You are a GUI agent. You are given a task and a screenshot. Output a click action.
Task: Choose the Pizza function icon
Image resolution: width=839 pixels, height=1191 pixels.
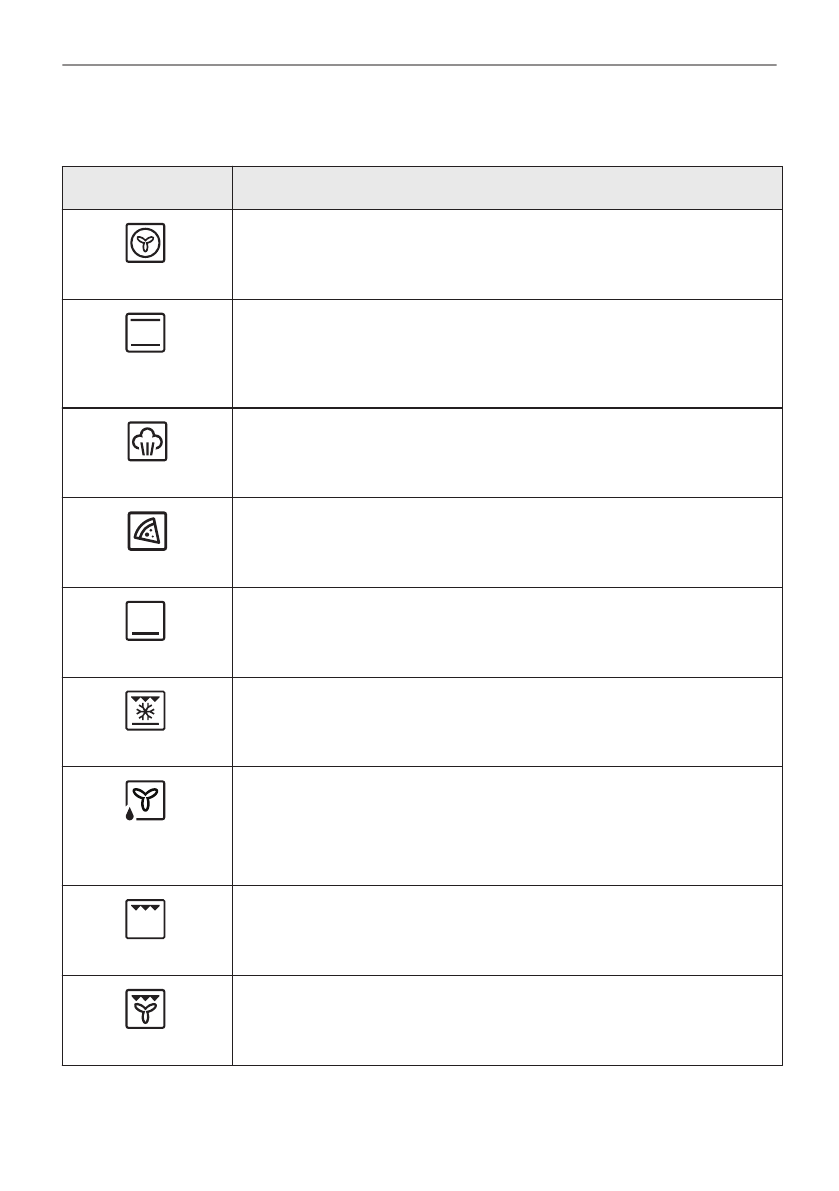pos(146,531)
